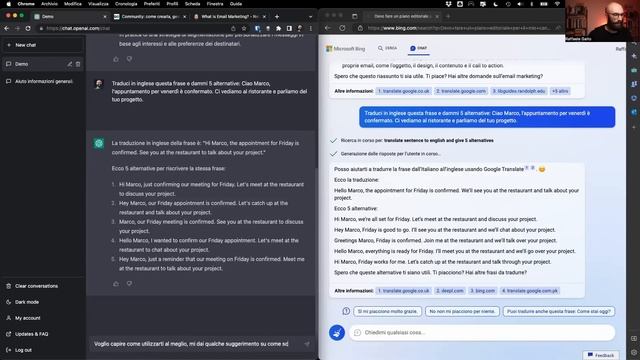Send the ChatGPT message with paper-plane icon
640x360 pixels.
[307, 344]
